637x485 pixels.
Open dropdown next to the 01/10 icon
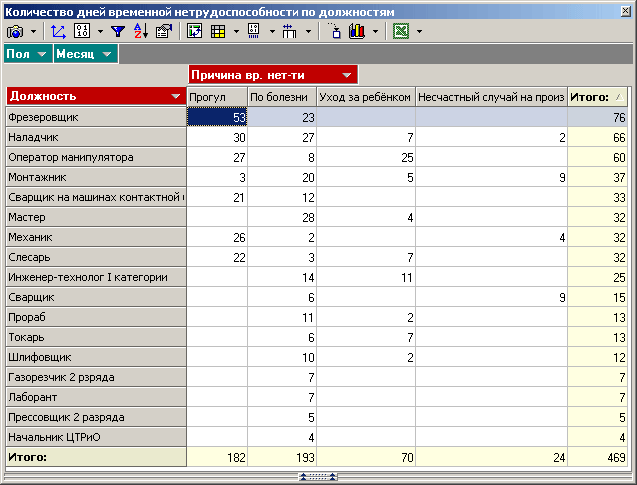click(x=100, y=31)
